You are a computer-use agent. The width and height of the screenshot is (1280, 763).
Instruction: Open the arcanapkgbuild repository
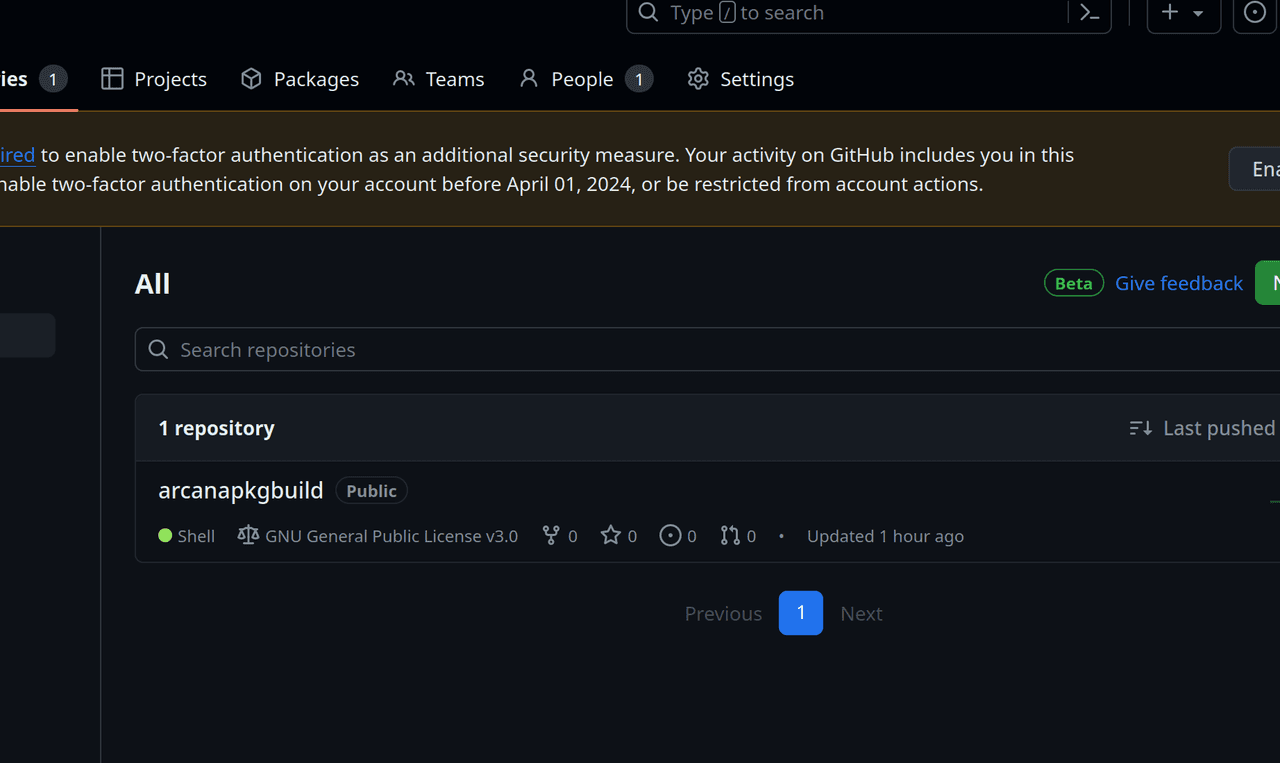[241, 490]
